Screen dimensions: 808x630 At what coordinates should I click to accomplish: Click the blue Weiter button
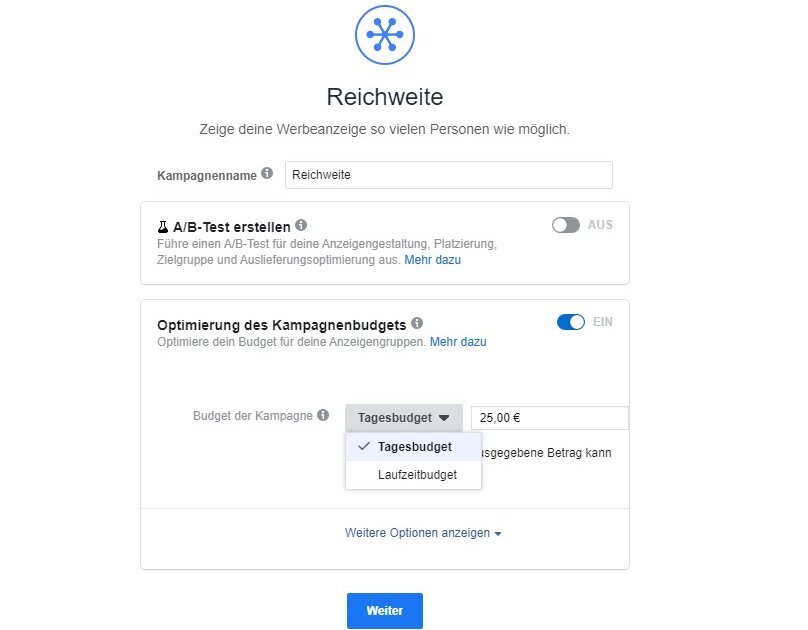click(385, 610)
